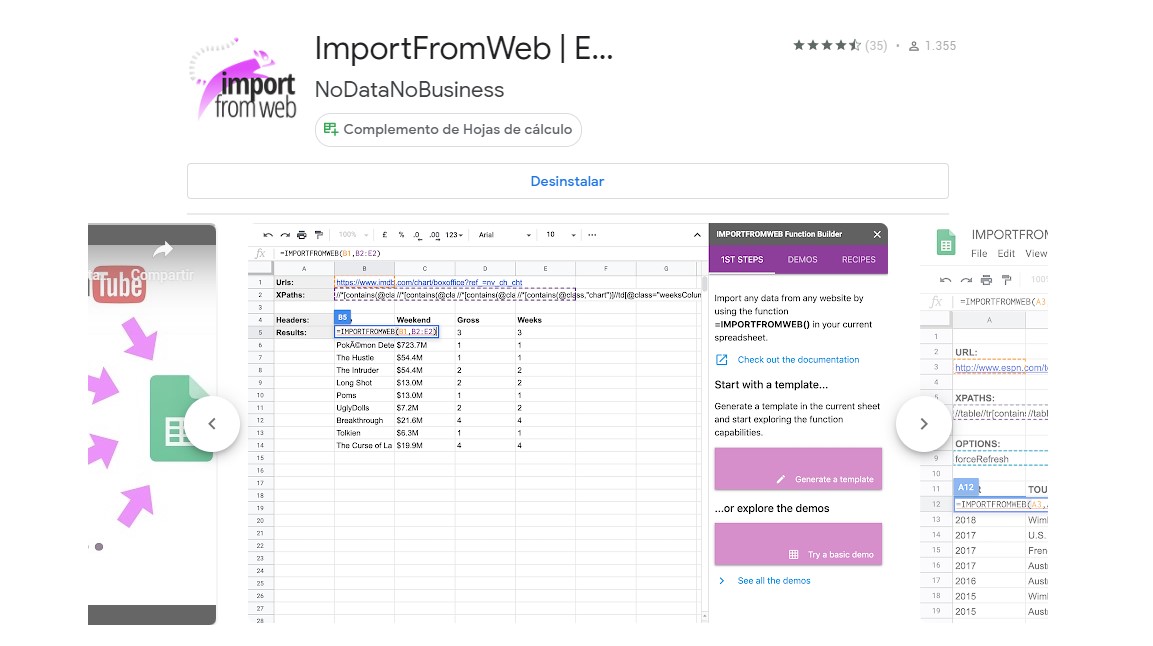
Task: Select the Paint format tool
Action: coord(319,235)
